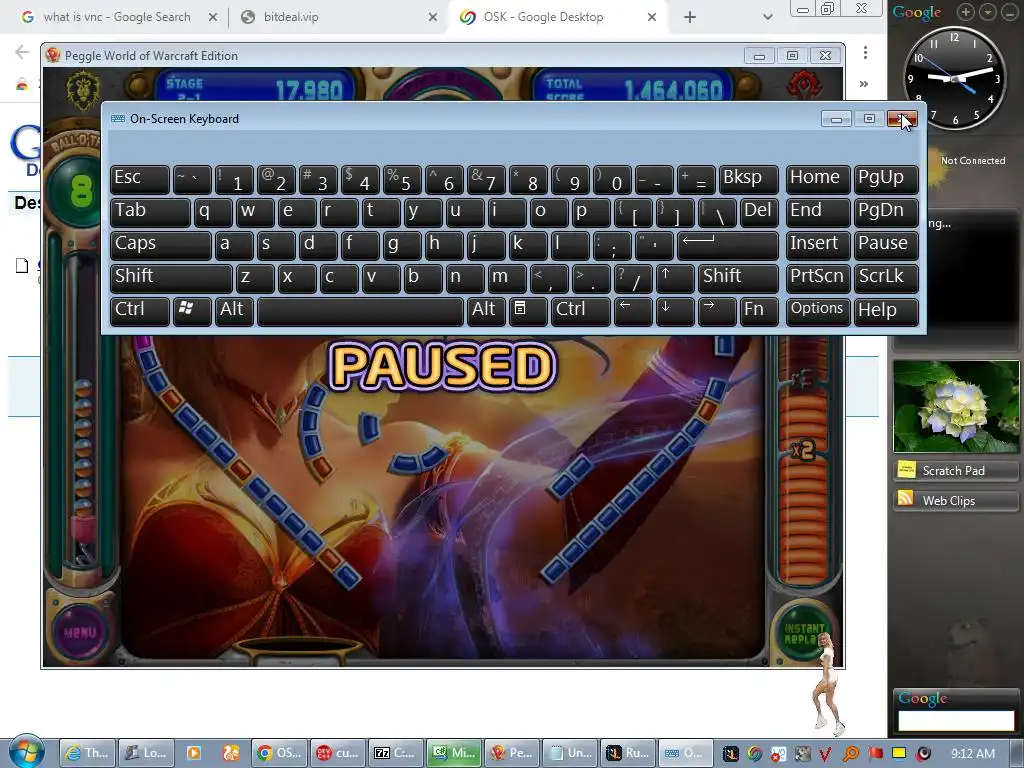Click the Tab key
This screenshot has height=768, width=1024.
click(150, 212)
